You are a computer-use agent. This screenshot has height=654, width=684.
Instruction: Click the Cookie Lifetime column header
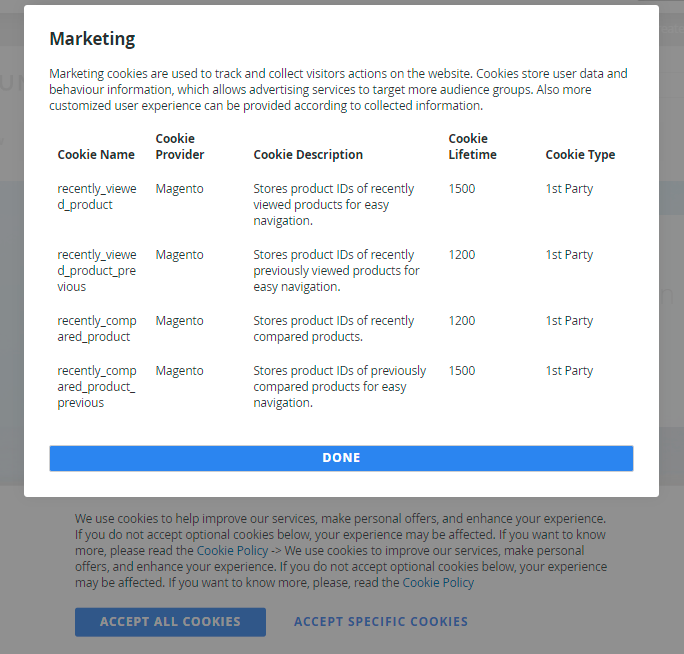pos(472,147)
